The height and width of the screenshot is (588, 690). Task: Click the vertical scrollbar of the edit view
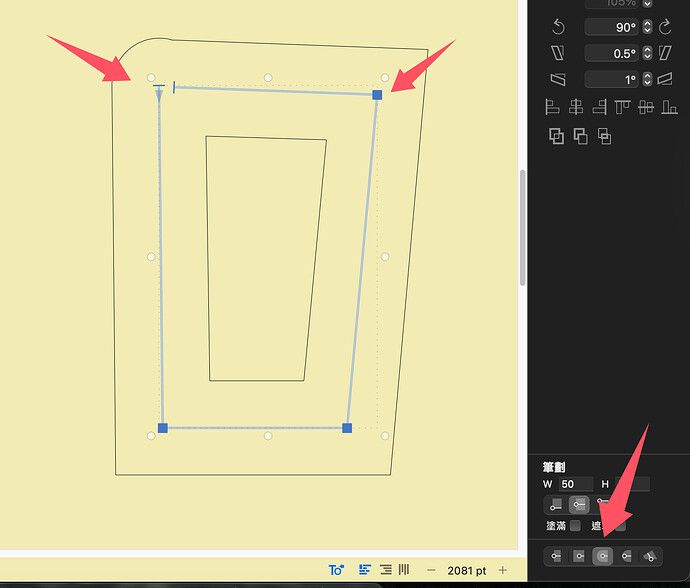click(522, 228)
